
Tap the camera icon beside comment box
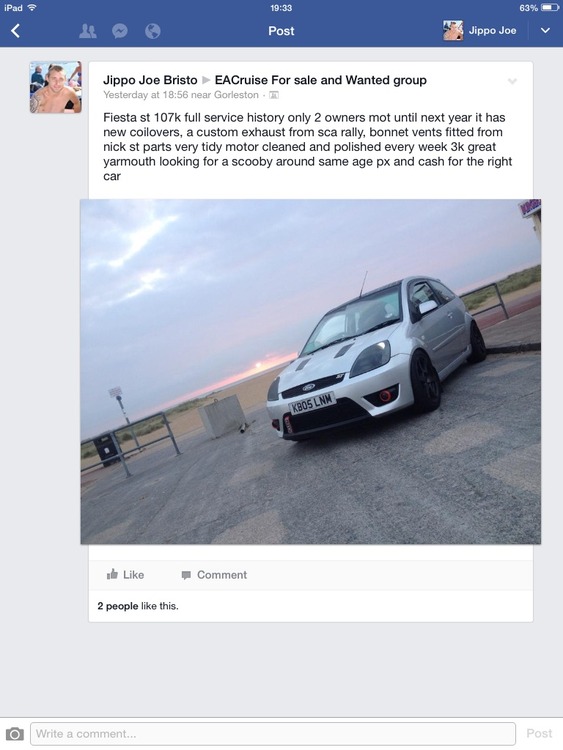coord(14,734)
